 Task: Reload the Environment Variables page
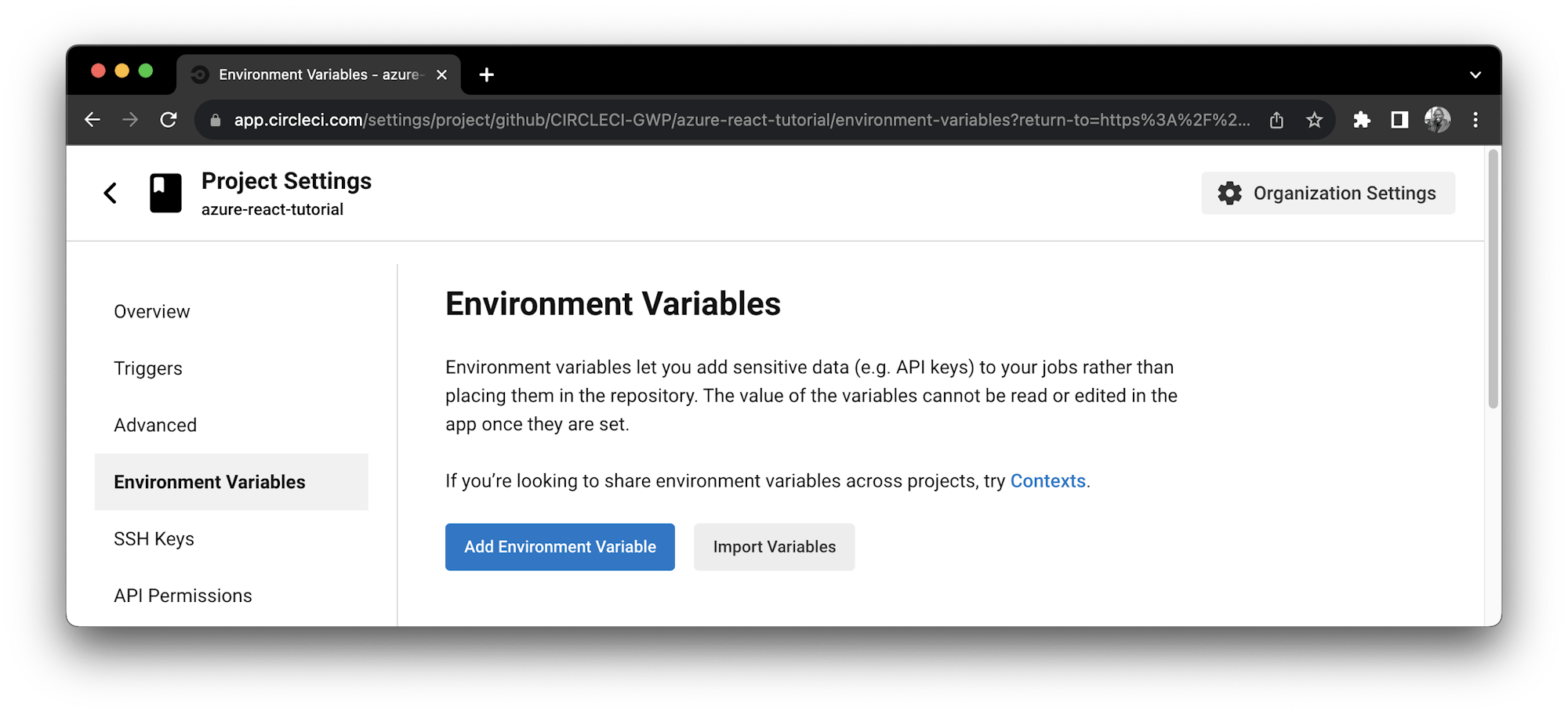click(x=169, y=119)
